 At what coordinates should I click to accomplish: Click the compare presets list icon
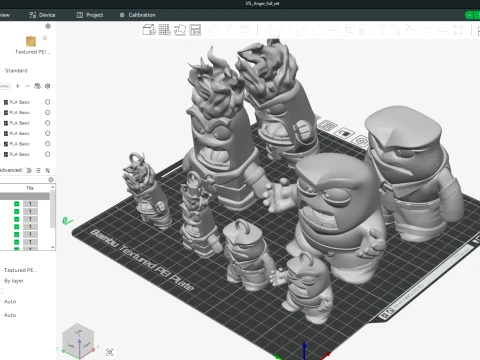38,170
